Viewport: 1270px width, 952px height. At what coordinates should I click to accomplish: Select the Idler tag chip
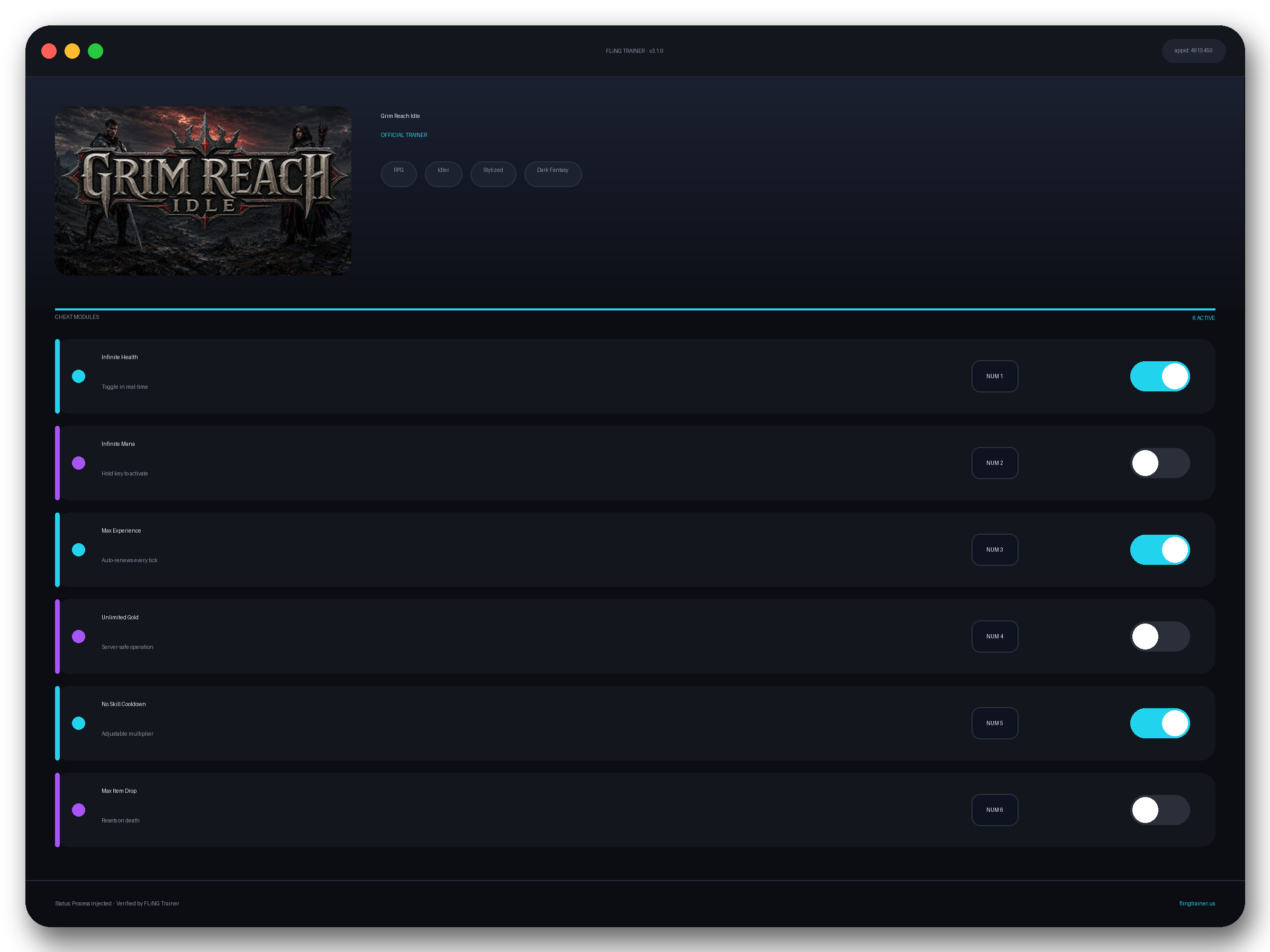click(443, 174)
